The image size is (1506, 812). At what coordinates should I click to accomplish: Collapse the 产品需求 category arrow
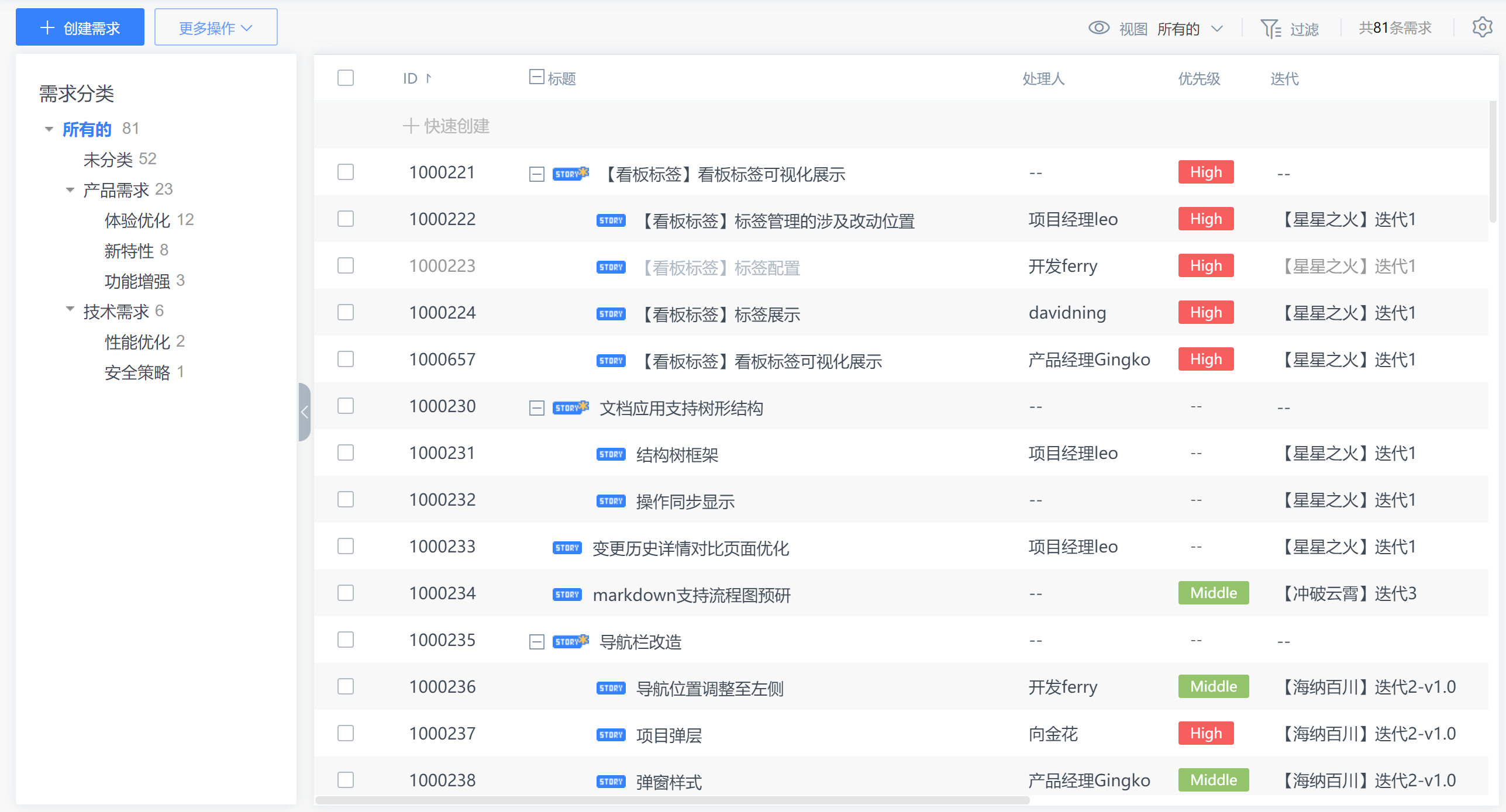point(70,190)
